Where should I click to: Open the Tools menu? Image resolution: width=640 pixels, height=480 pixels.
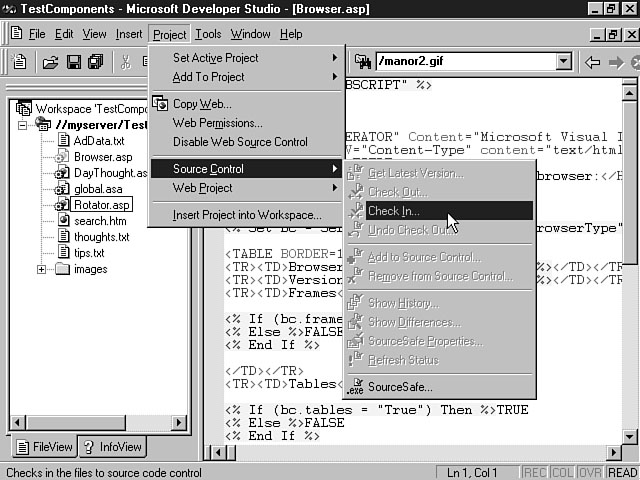[208, 34]
